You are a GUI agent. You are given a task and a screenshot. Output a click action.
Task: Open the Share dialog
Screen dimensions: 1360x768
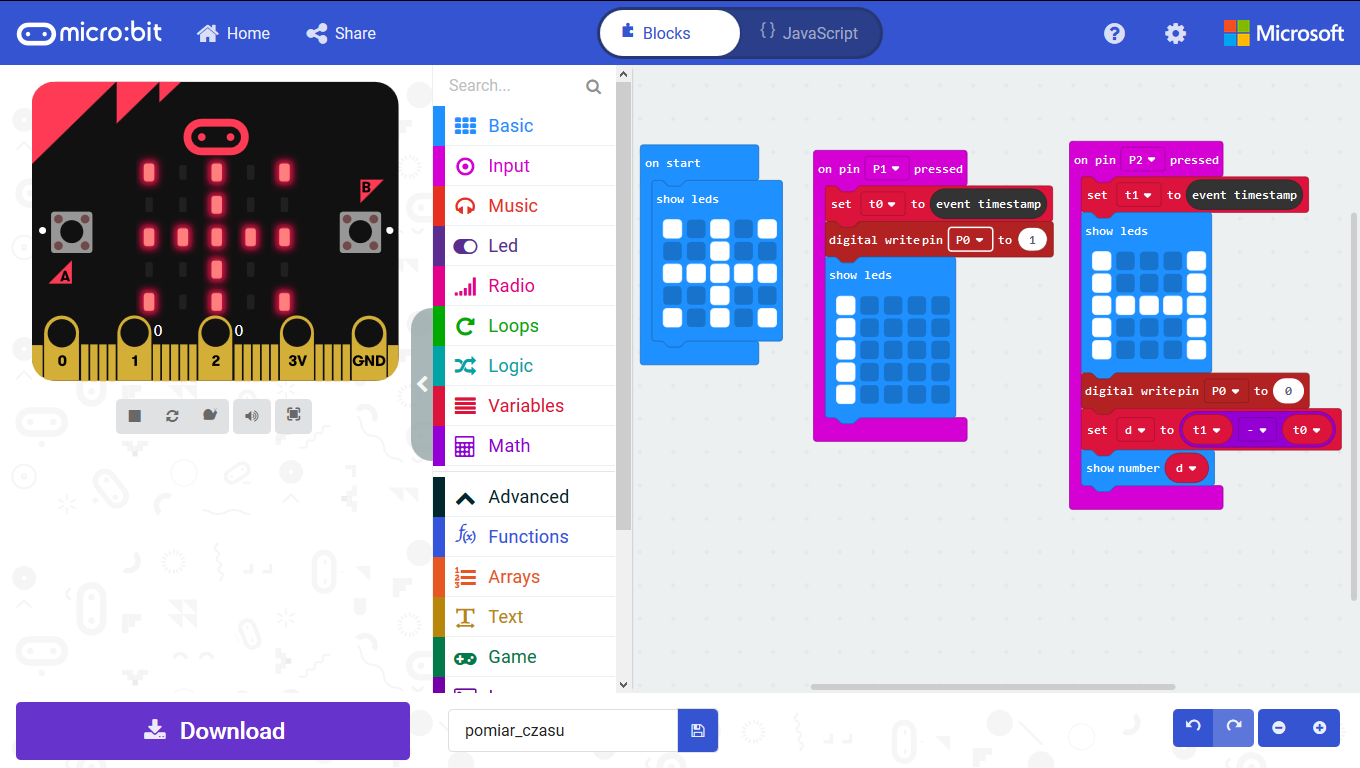click(341, 33)
